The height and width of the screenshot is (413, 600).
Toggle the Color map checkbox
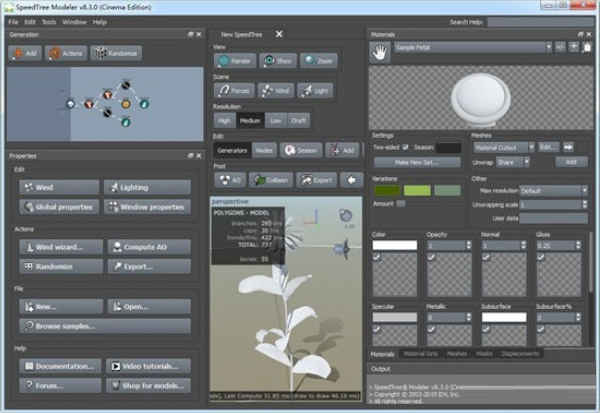(x=376, y=258)
